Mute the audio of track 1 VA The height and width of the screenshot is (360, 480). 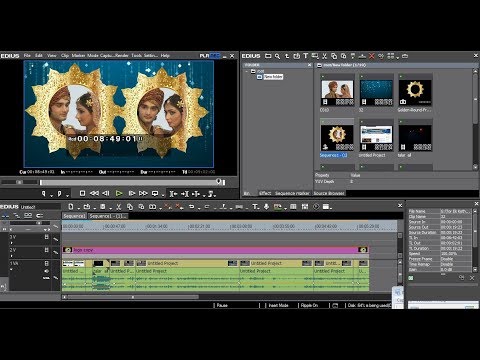click(47, 271)
